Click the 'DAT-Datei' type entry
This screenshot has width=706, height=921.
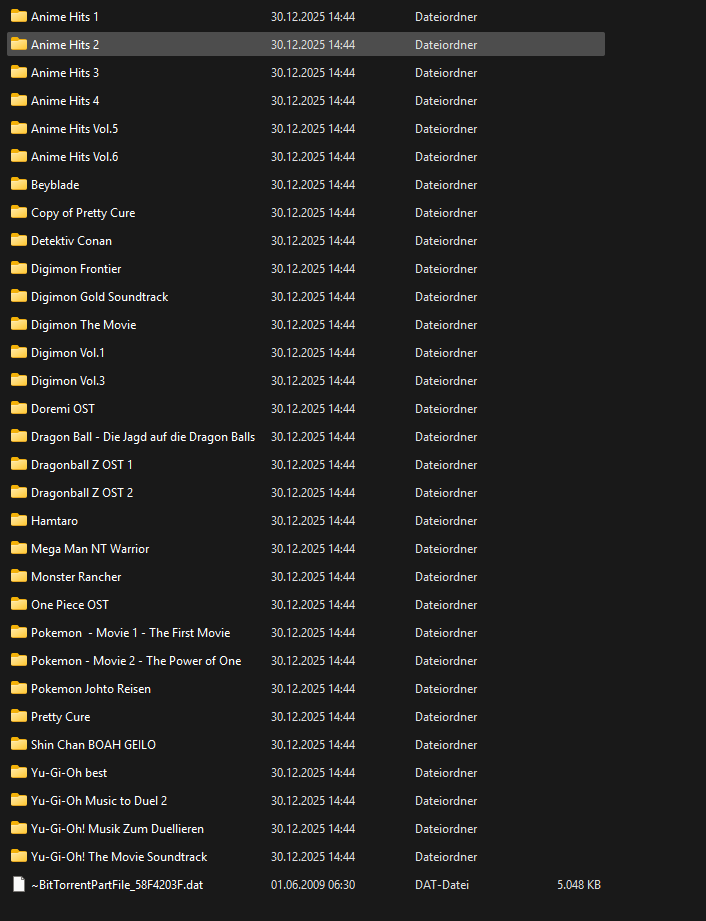(442, 885)
